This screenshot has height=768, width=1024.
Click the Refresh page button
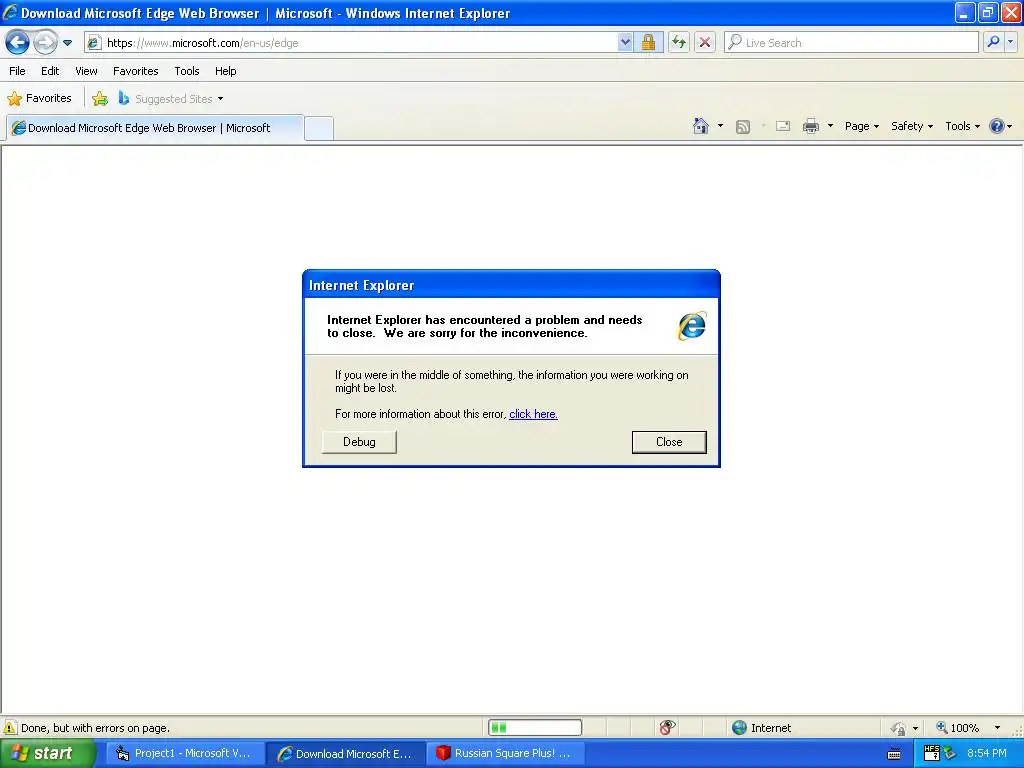(x=679, y=43)
